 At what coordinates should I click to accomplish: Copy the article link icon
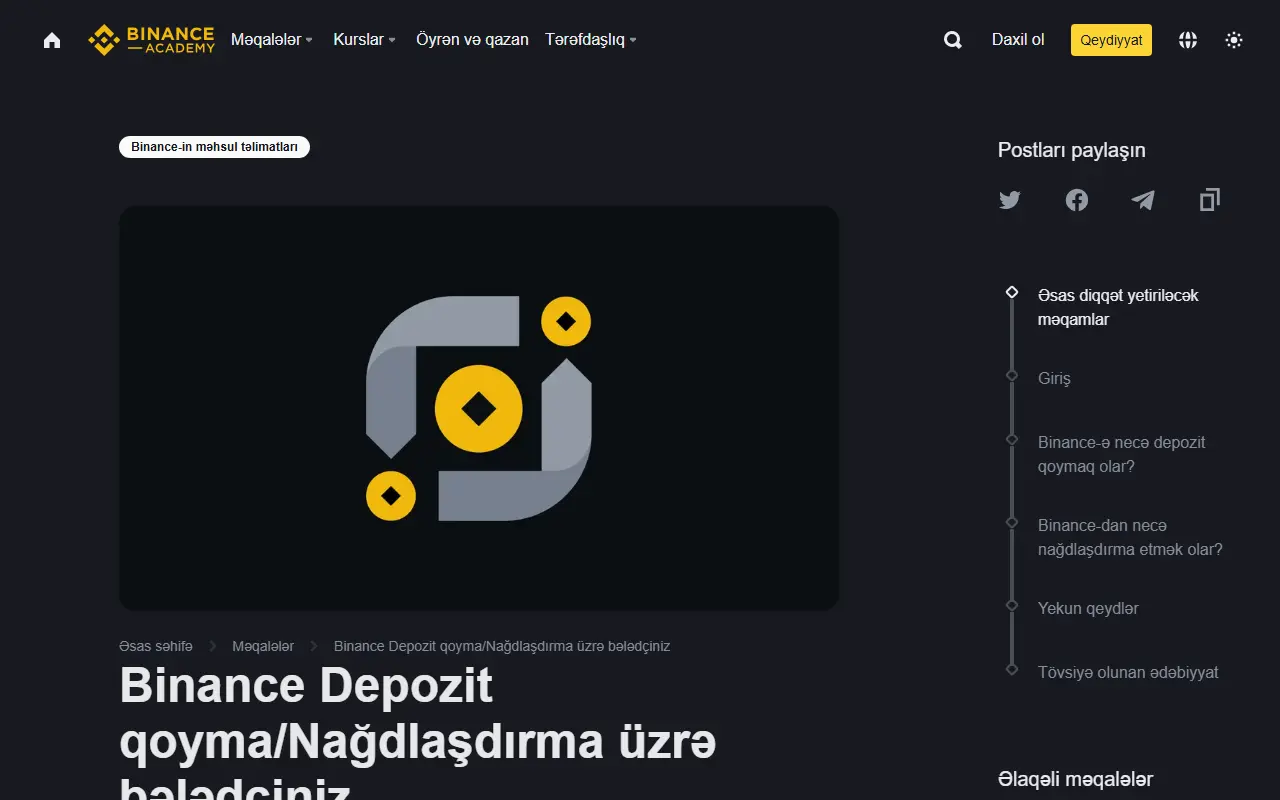coord(1210,200)
